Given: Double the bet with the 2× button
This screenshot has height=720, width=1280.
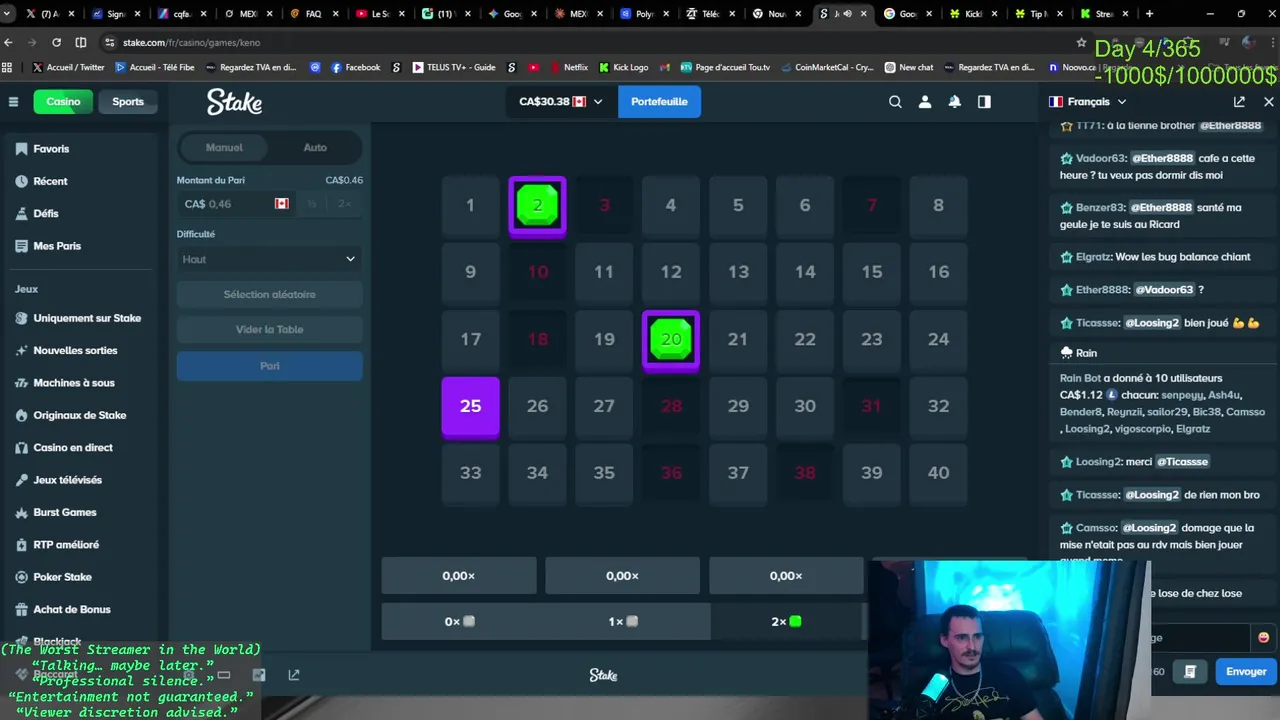Looking at the screenshot, I should [x=344, y=203].
